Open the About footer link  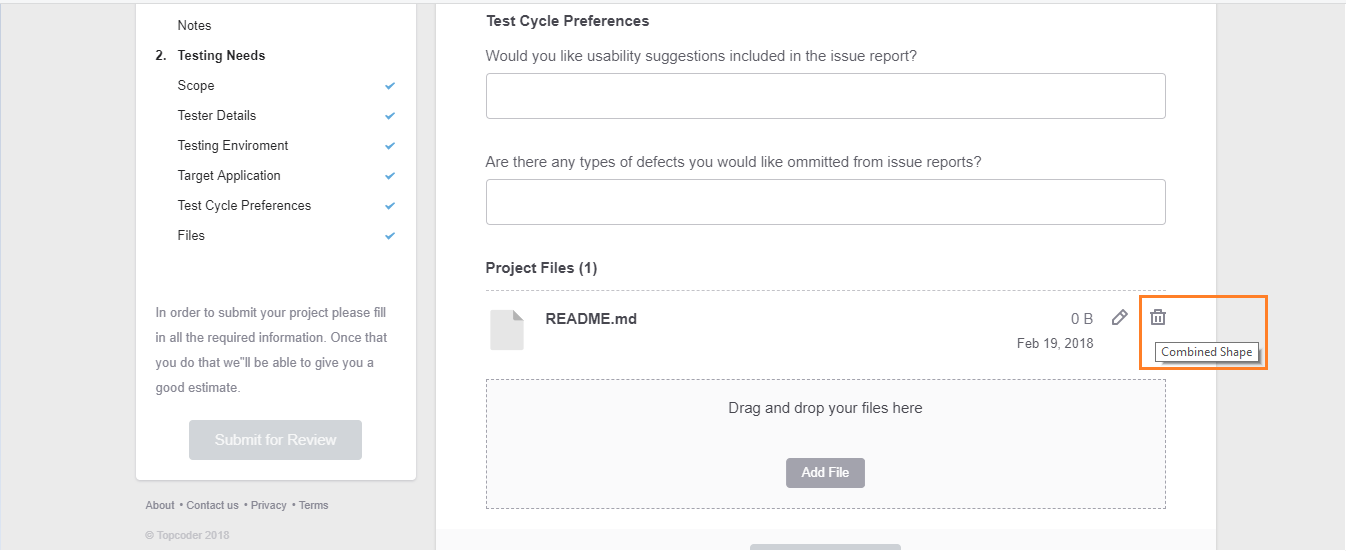point(160,505)
